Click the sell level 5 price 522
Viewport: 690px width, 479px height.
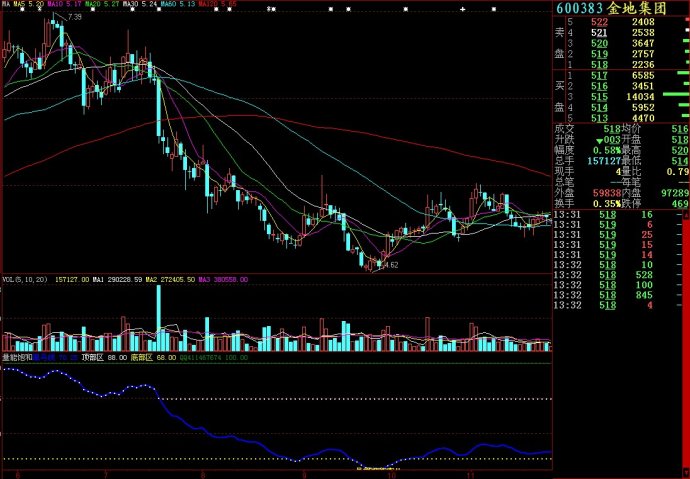(599, 22)
